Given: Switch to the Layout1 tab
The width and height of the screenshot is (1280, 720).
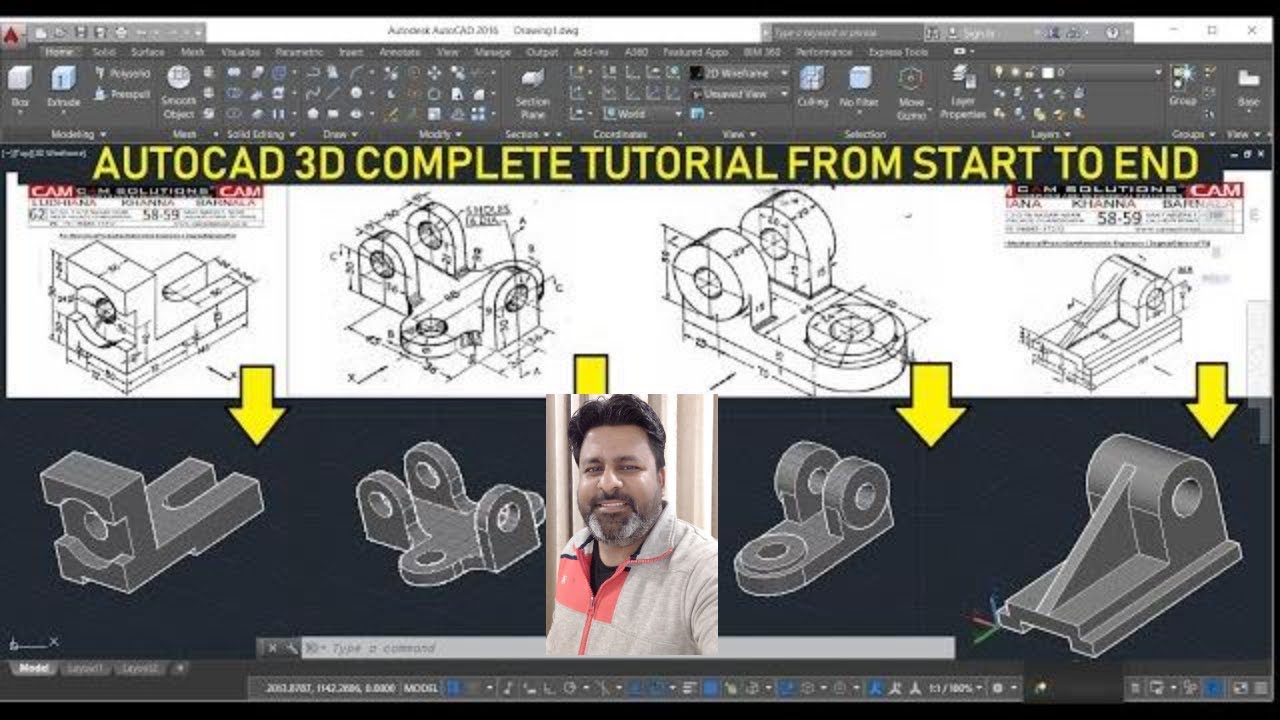Looking at the screenshot, I should (x=85, y=668).
